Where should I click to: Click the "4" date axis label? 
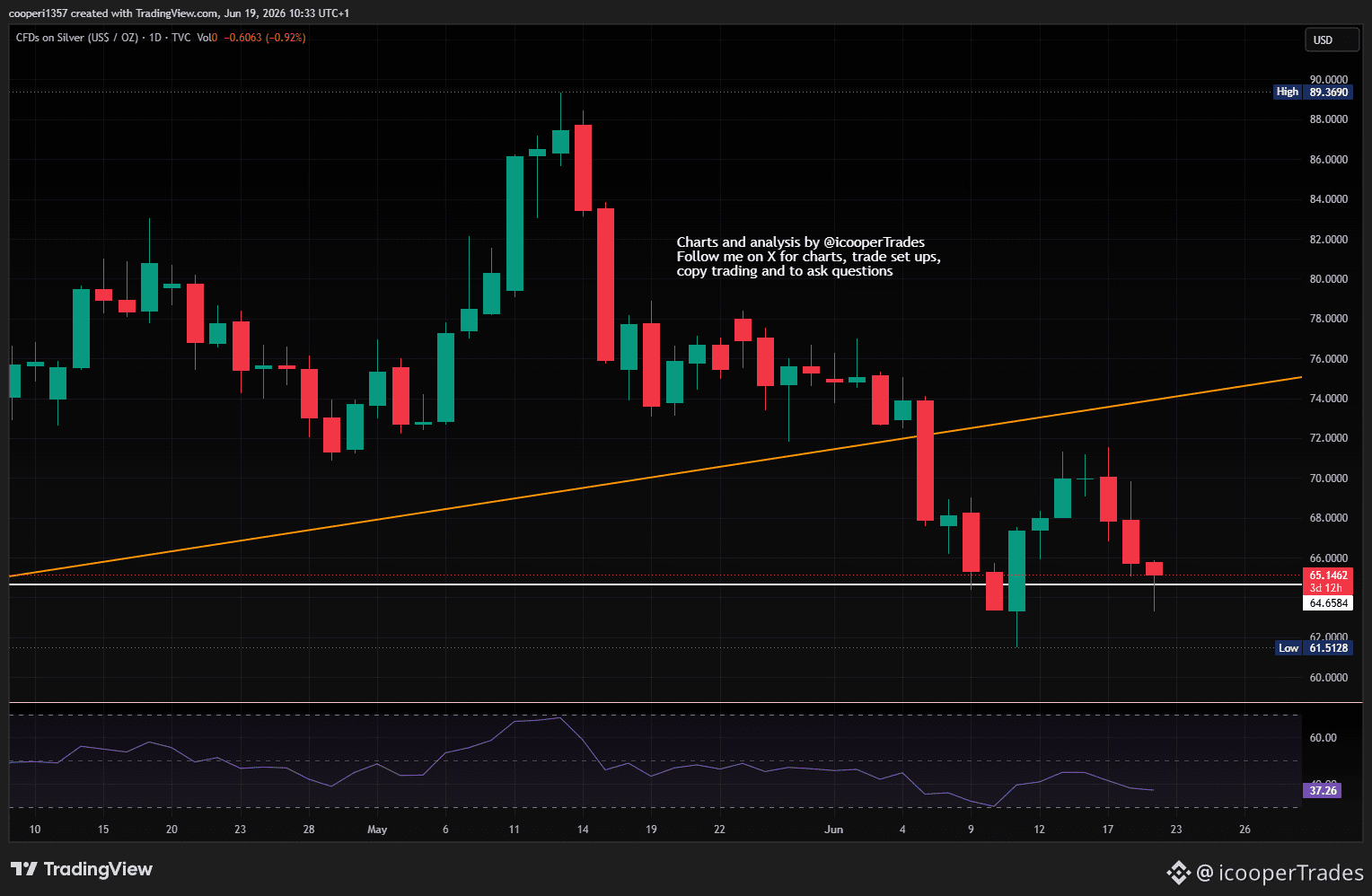(x=902, y=830)
